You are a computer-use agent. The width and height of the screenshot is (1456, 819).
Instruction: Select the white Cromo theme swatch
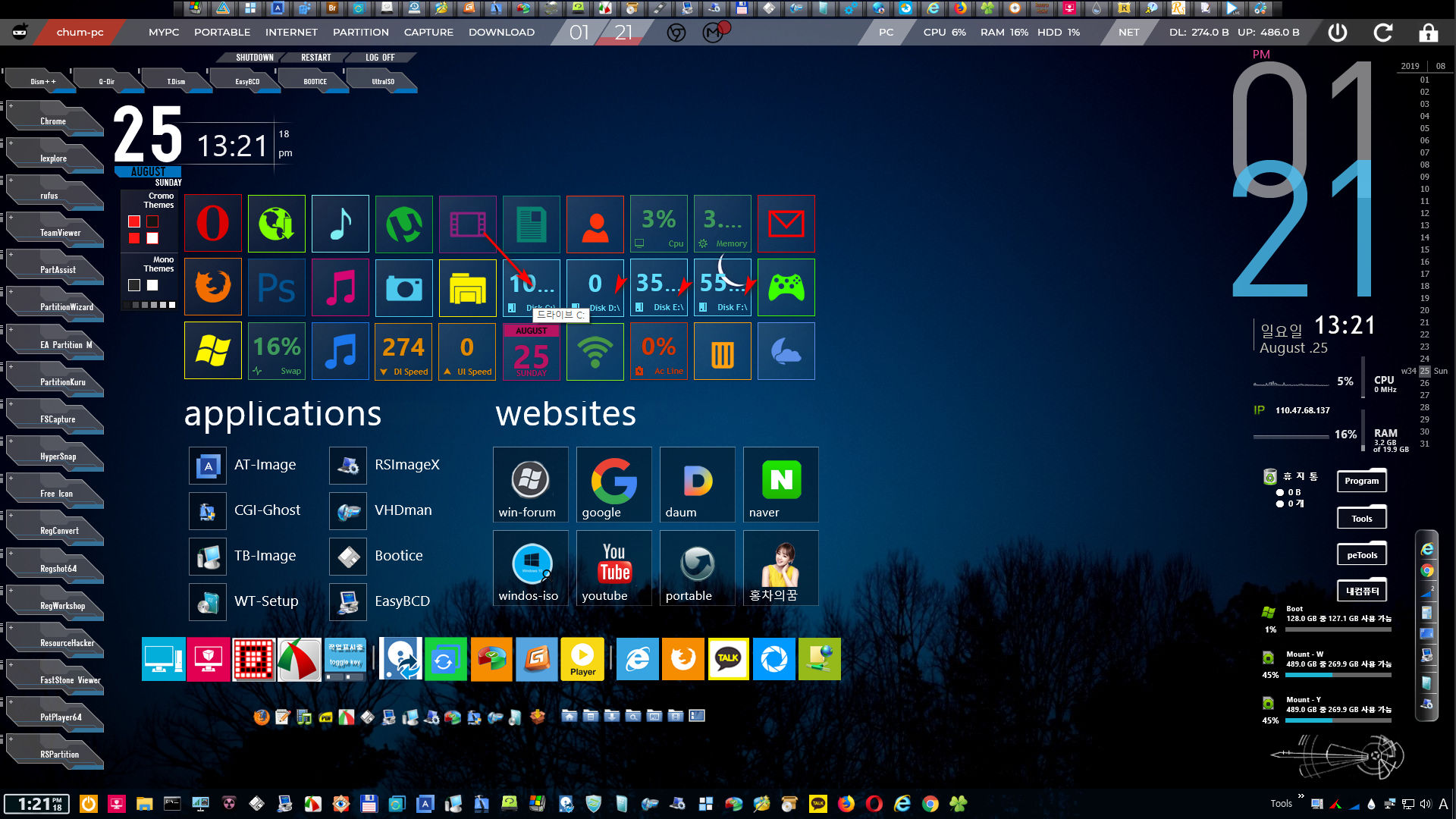pos(152,238)
